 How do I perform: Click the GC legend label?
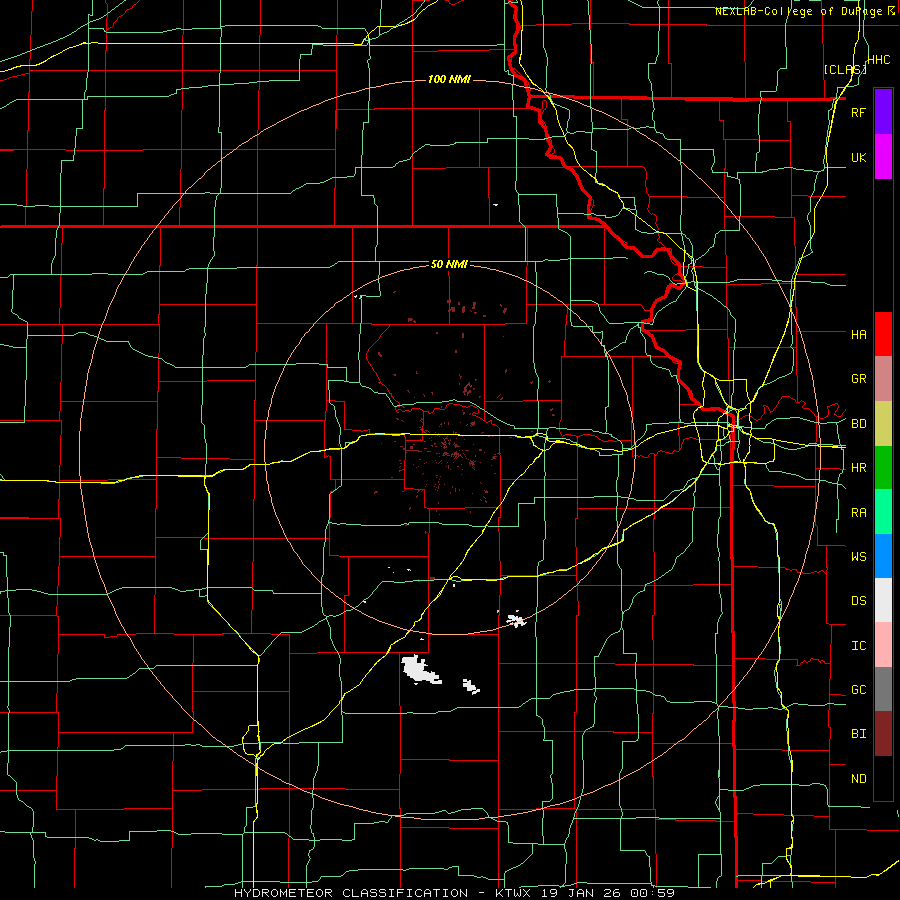[858, 690]
